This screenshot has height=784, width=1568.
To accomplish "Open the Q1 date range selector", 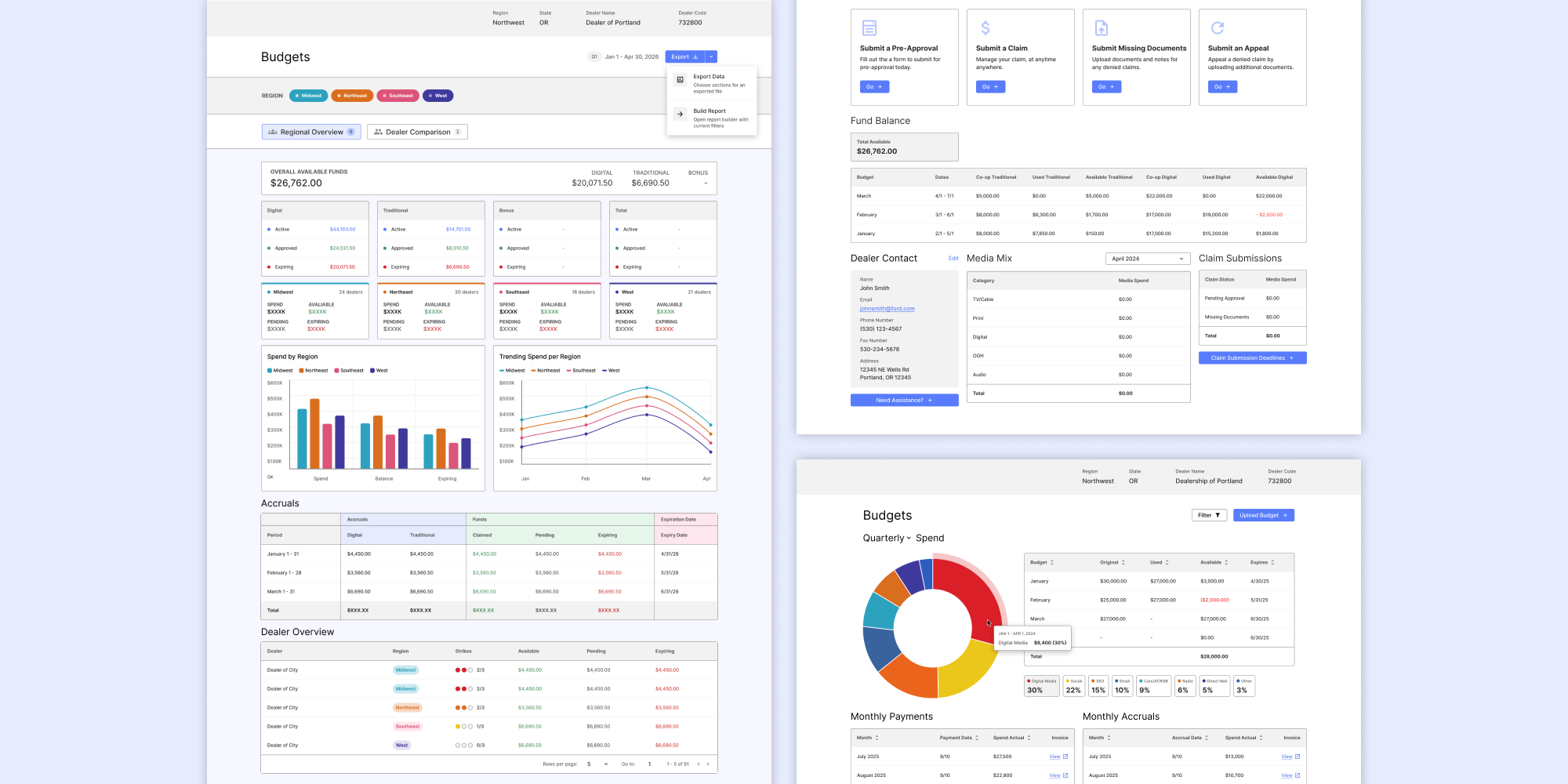I will click(623, 56).
